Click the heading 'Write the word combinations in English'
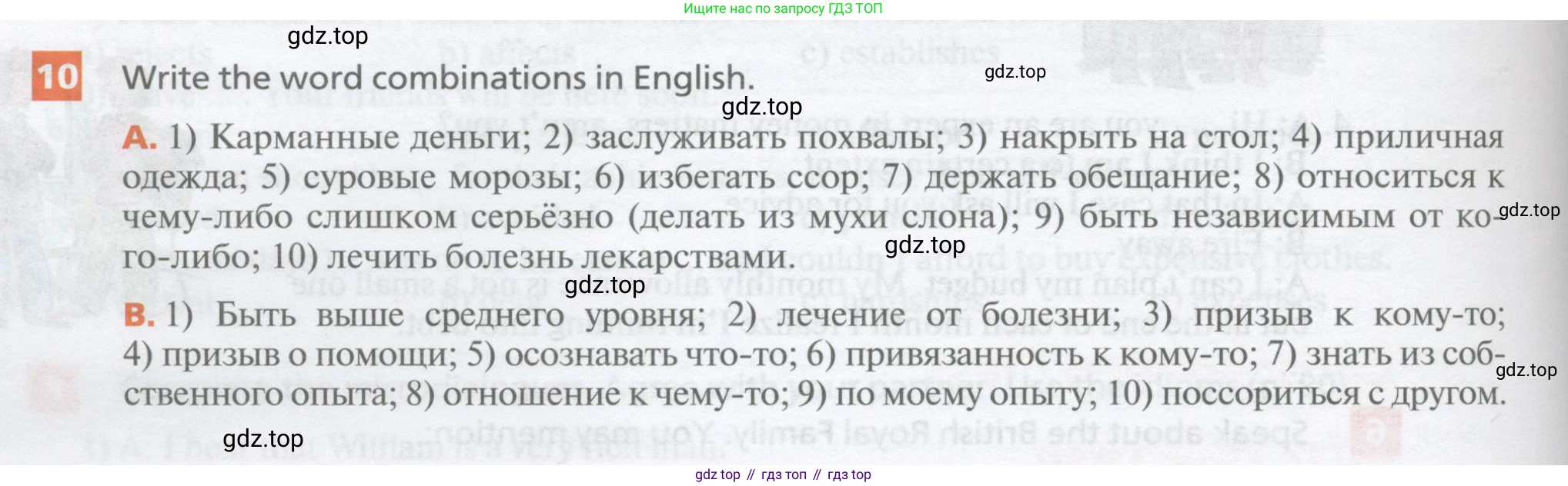This screenshot has height=486, width=1568. (437, 78)
